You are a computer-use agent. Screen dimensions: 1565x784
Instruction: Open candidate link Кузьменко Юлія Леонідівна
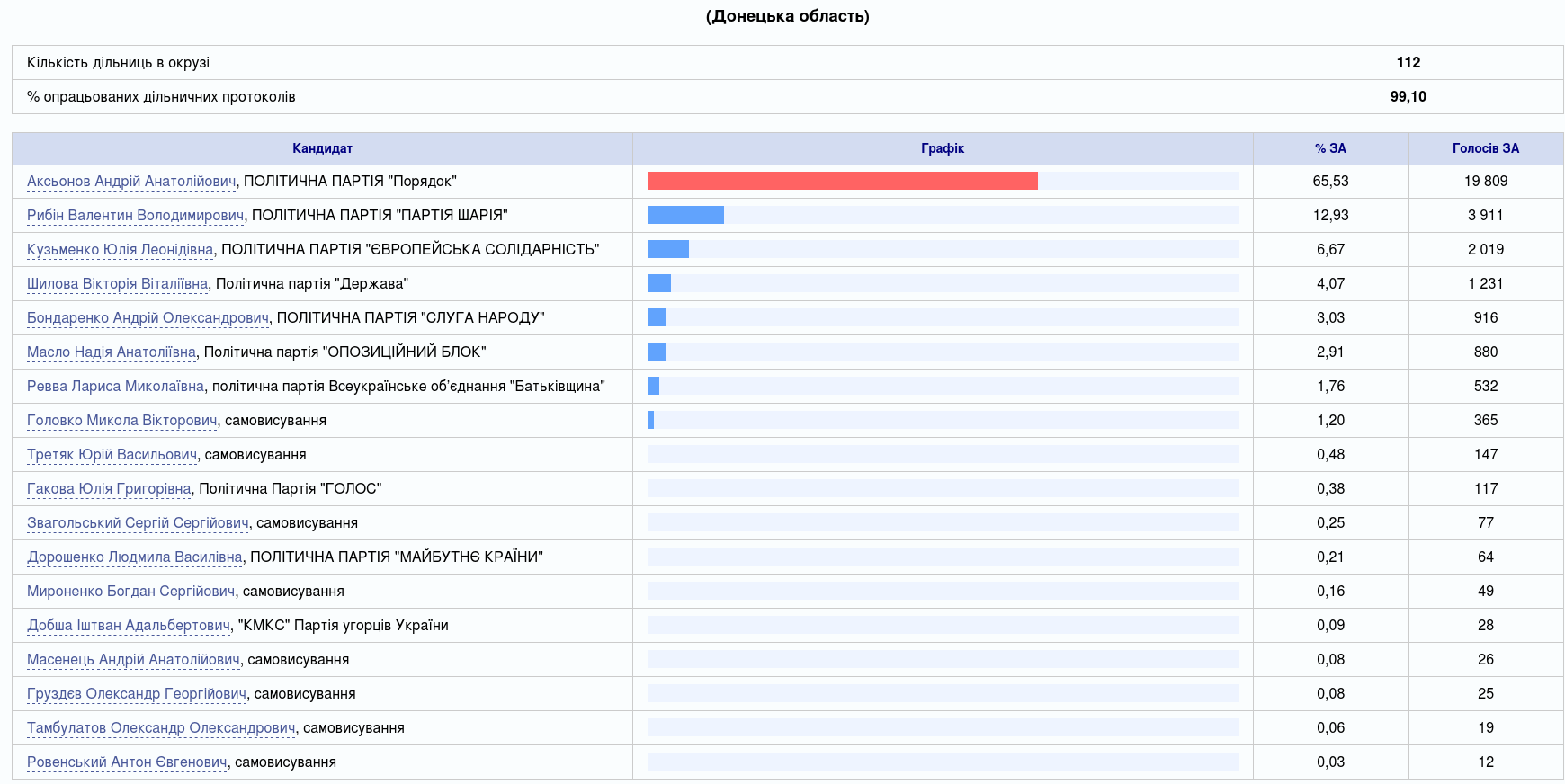pyautogui.click(x=121, y=249)
